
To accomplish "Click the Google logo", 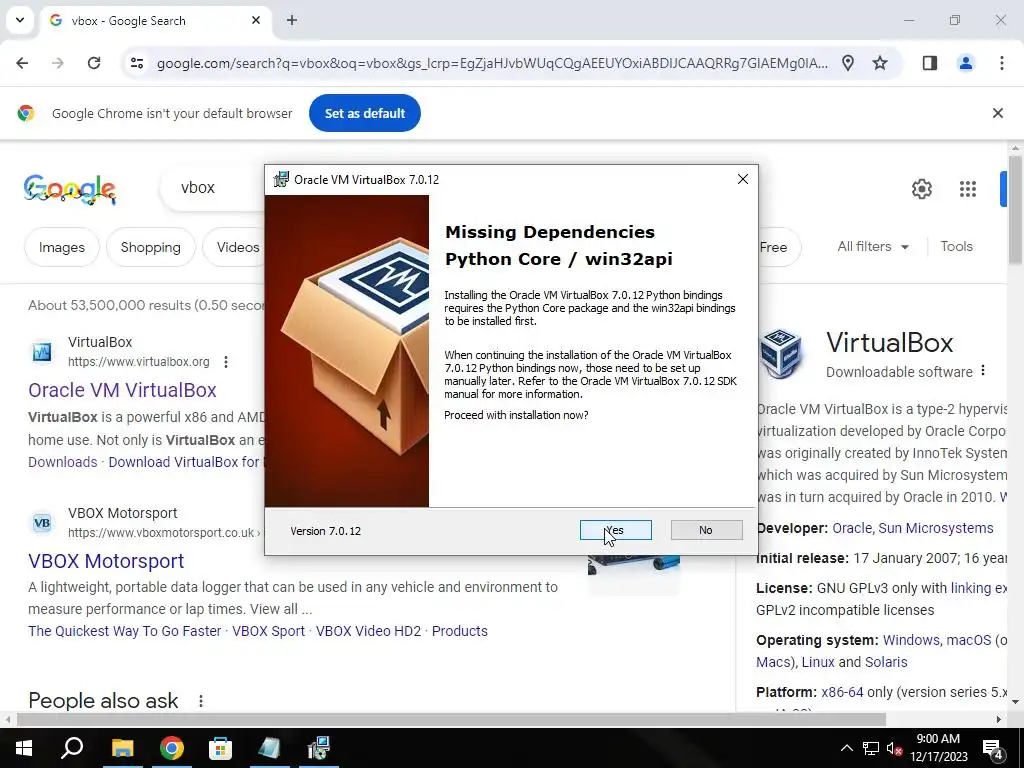I will coord(70,189).
